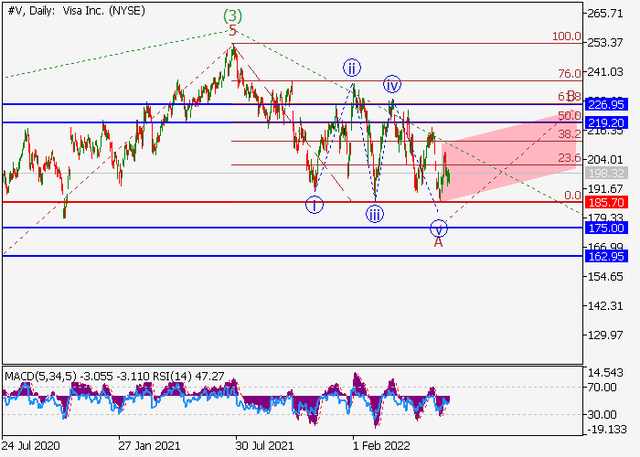The height and width of the screenshot is (457, 640).
Task: Click the Fibonacci 23.6 level label
Action: click(569, 158)
